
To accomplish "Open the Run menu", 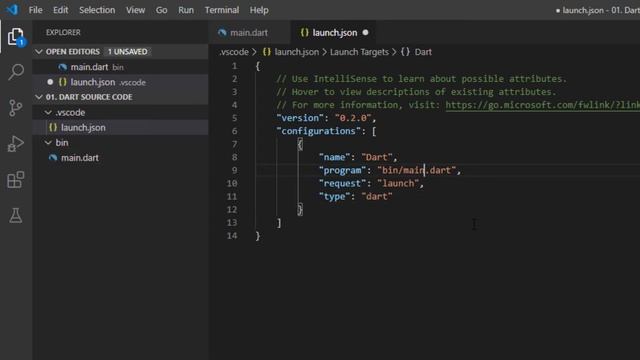I will pos(186,10).
